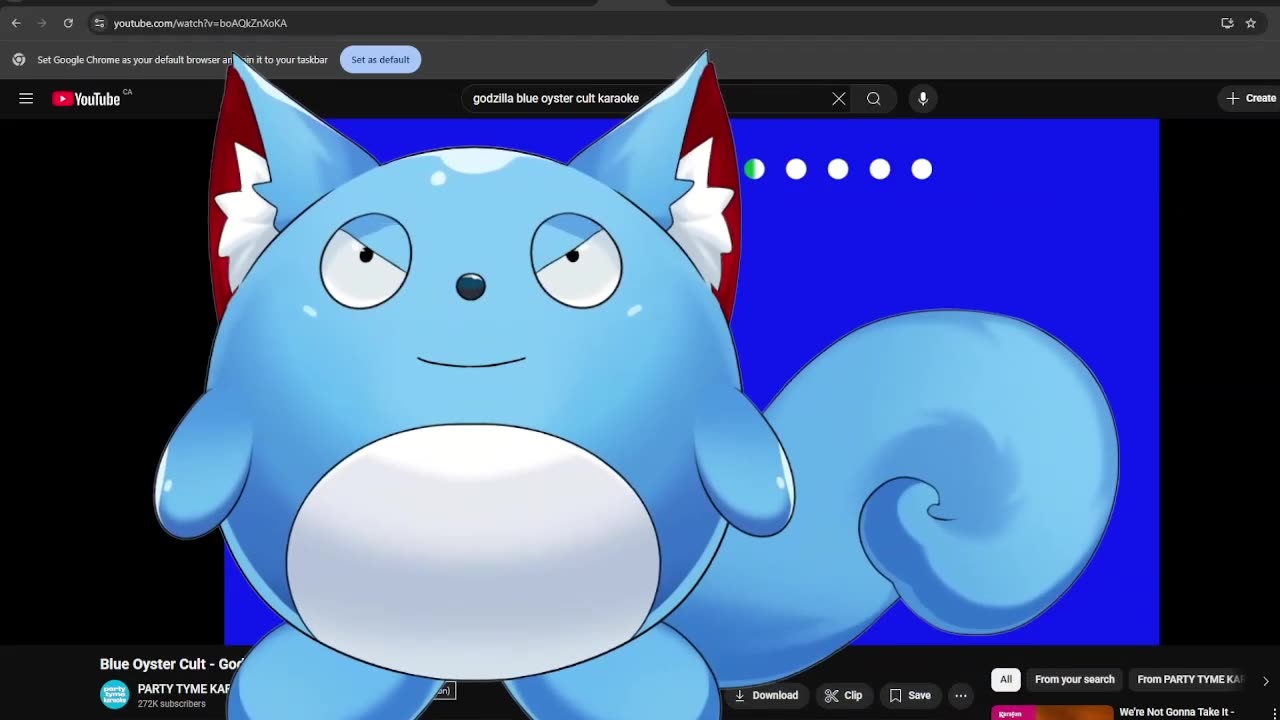Image resolution: width=1280 pixels, height=720 pixels.
Task: Show more filter chips with right chevron
Action: coord(1265,681)
